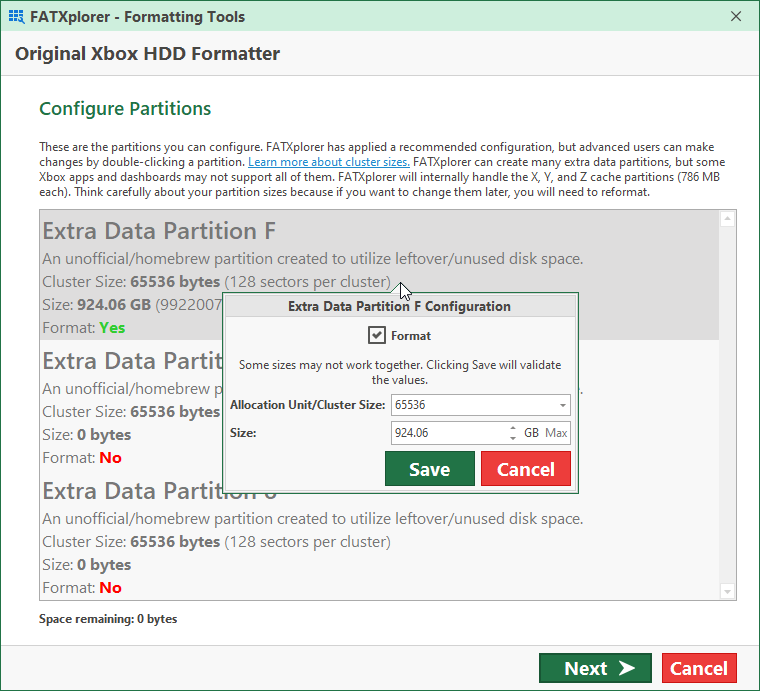Set size to Max
The height and width of the screenshot is (691, 760).
(x=556, y=433)
